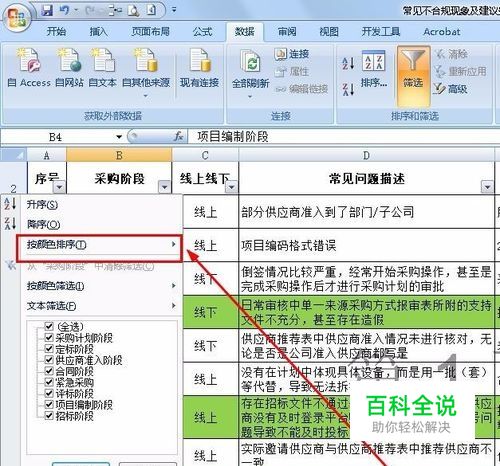Uncheck the 供应商准入阶段 checkbox

point(49,360)
